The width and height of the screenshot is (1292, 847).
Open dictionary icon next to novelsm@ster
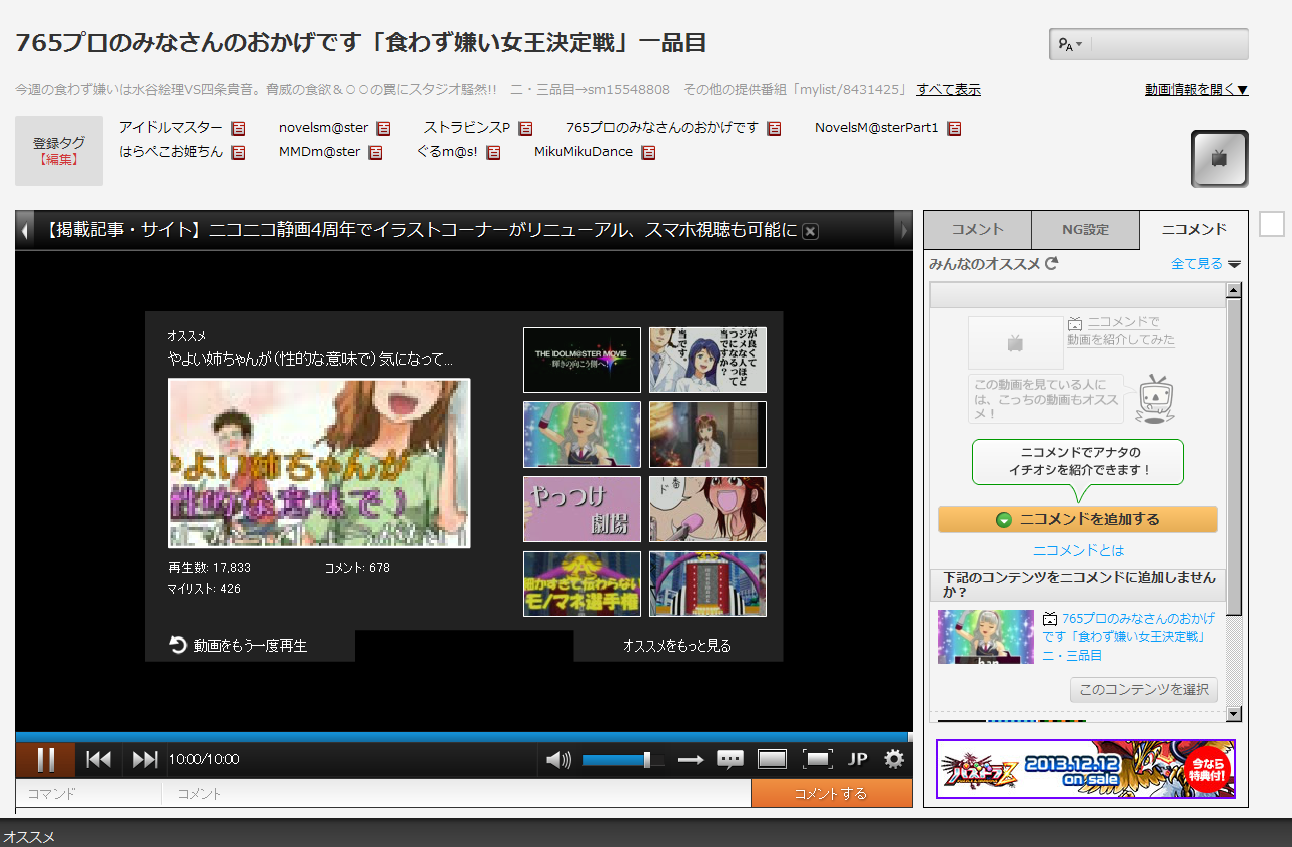click(x=383, y=128)
